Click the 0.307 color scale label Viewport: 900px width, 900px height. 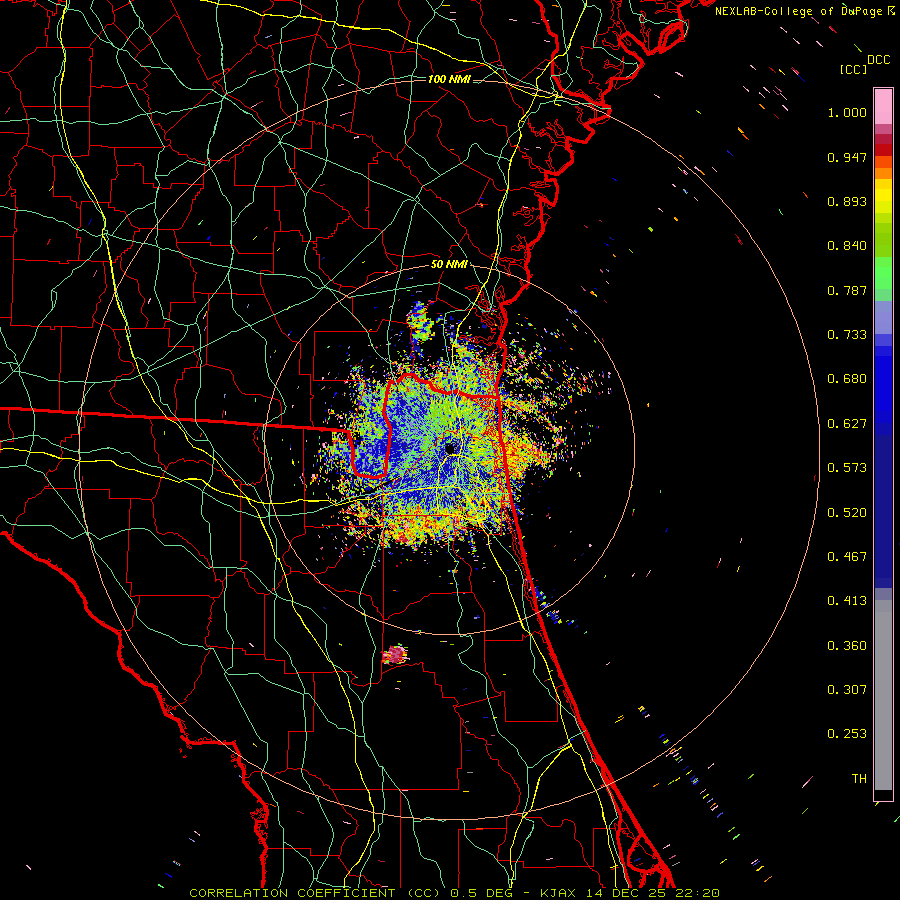click(x=847, y=690)
